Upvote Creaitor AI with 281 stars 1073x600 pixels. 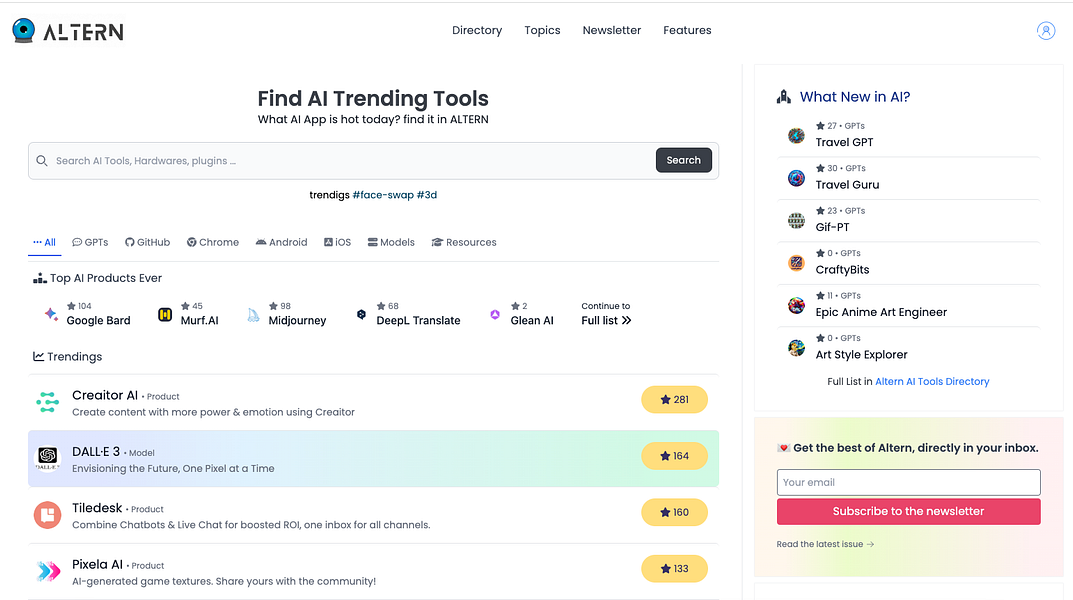pos(674,400)
